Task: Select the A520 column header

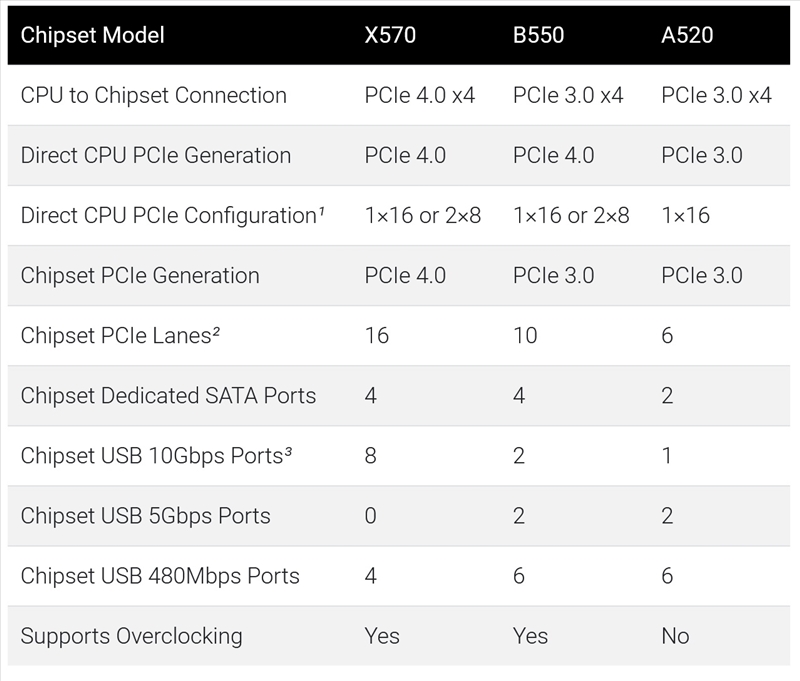Action: [x=688, y=35]
